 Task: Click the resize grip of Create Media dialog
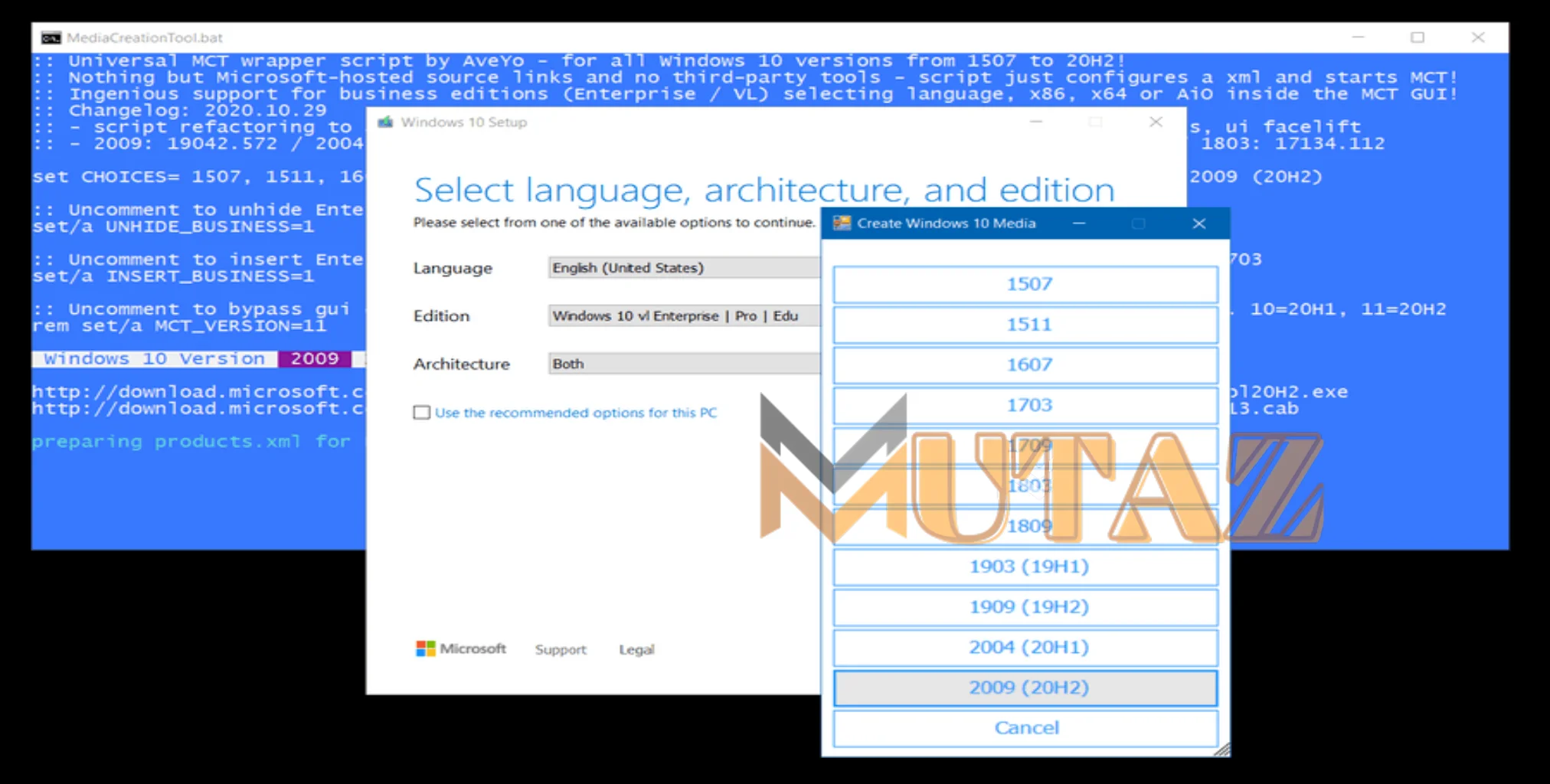pos(1223,750)
